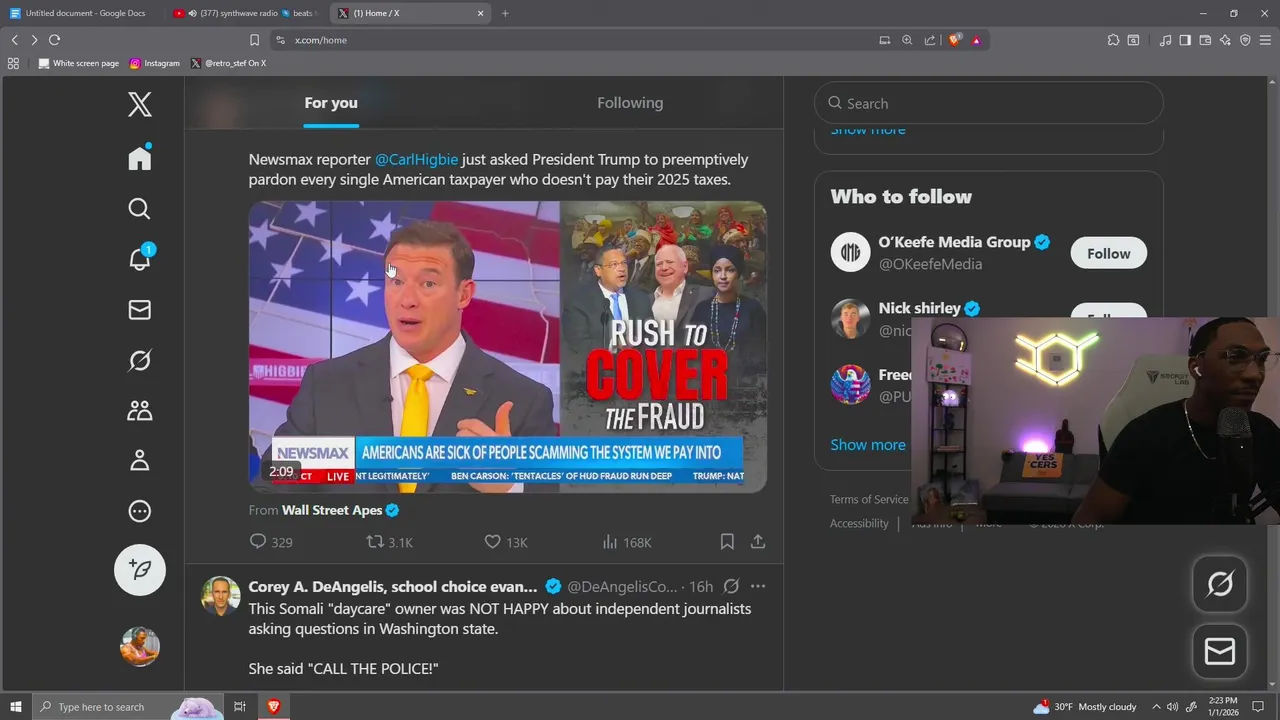This screenshot has width=1280, height=720.
Task: Open the More circle menu in sidebar
Action: (140, 511)
